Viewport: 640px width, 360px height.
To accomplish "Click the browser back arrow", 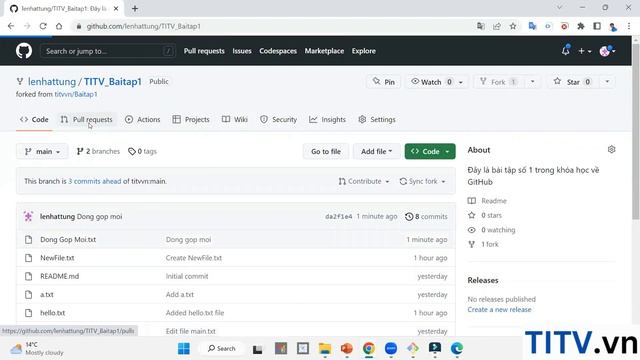I will pyautogui.click(x=11, y=26).
